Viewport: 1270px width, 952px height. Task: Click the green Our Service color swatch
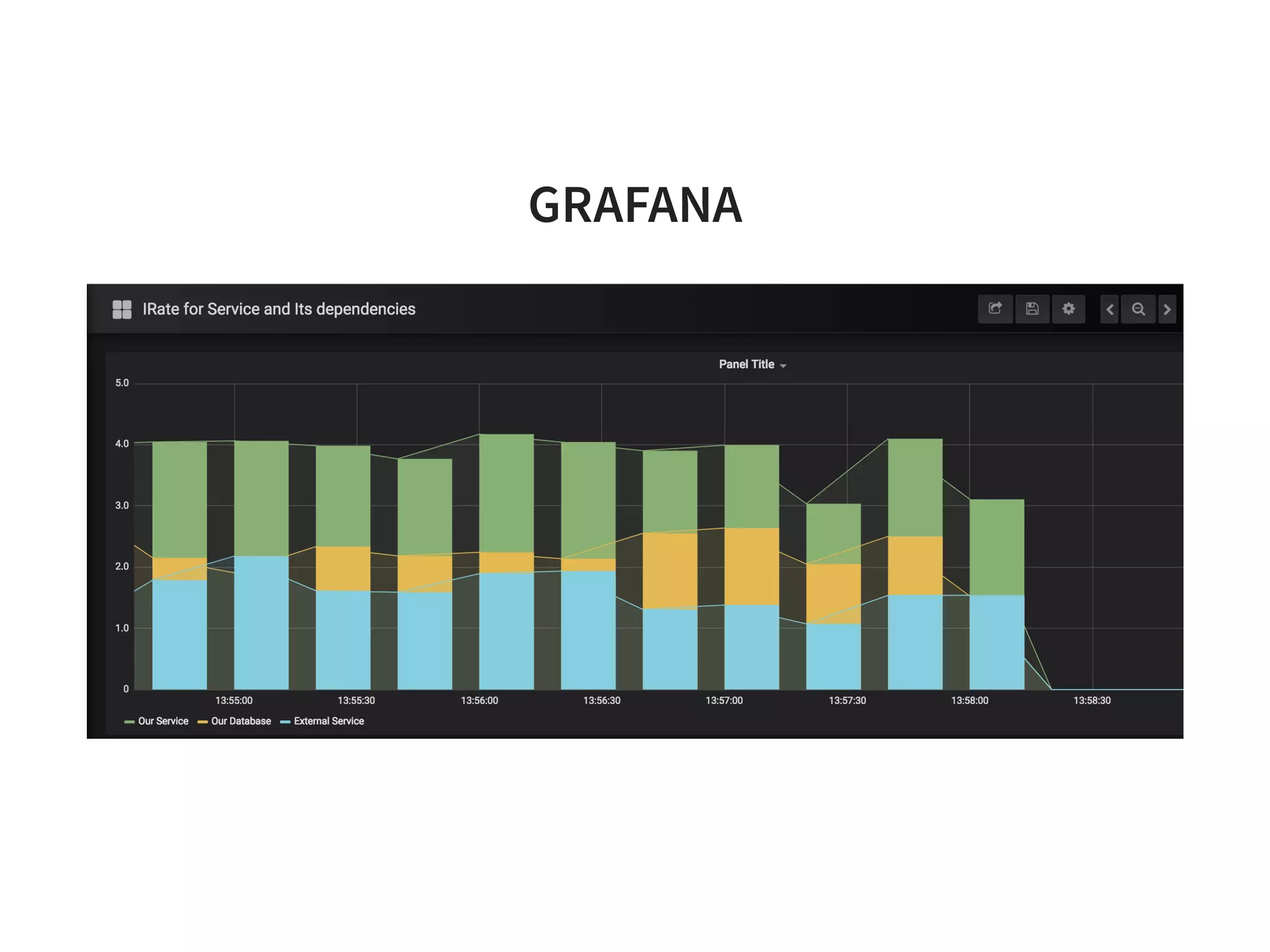130,722
